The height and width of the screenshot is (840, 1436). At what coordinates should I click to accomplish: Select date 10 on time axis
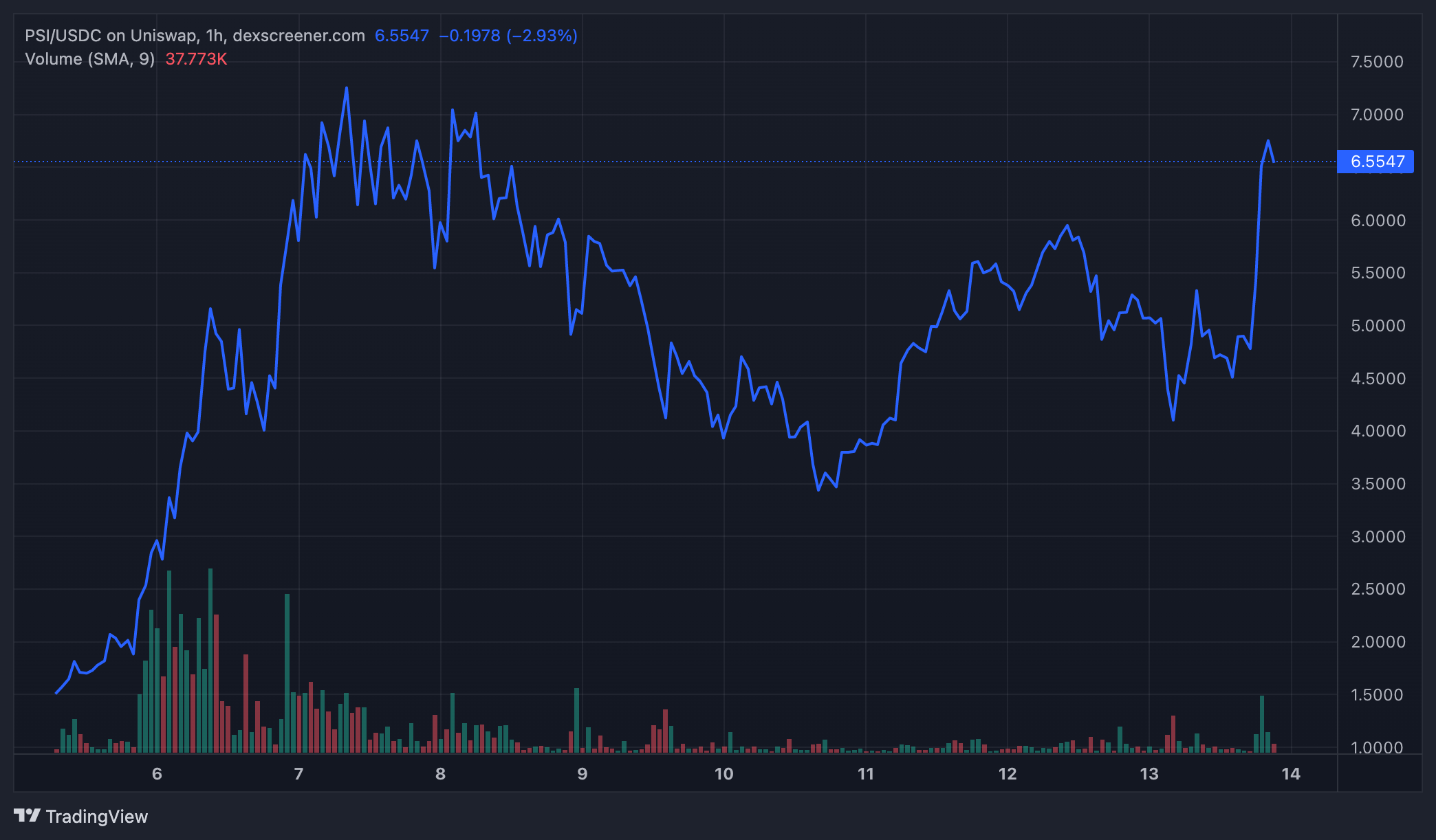coord(724,774)
